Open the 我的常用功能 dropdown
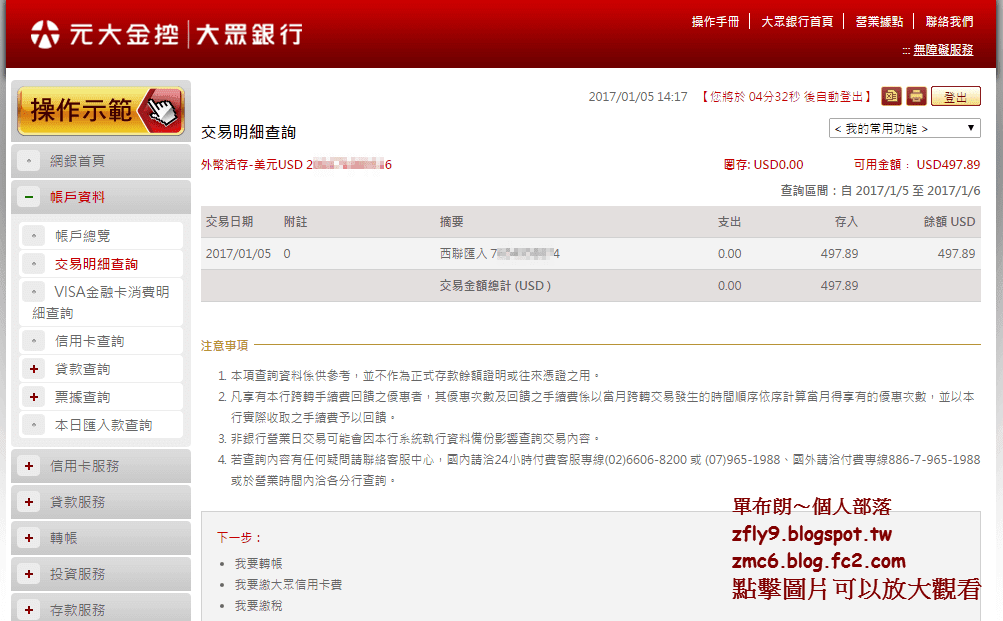The width and height of the screenshot is (1003, 621). 904,129
